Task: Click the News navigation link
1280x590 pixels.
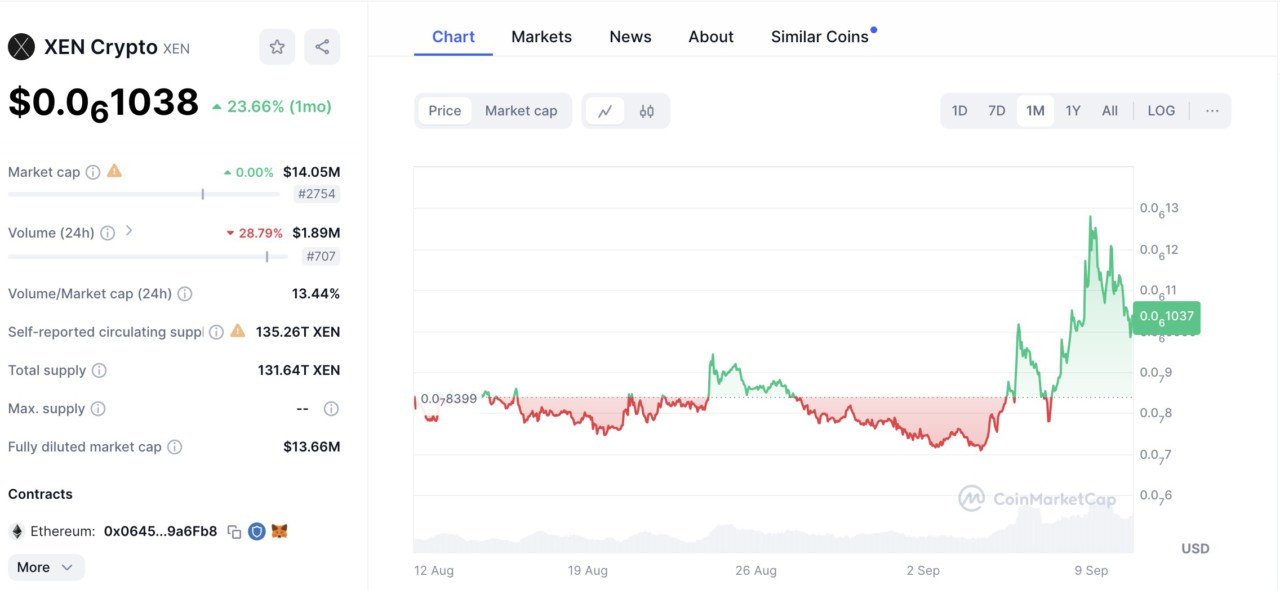Action: [630, 36]
